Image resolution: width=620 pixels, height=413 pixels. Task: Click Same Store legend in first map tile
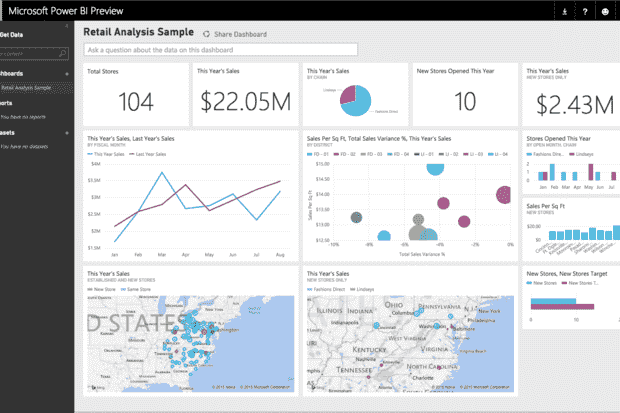[136, 290]
